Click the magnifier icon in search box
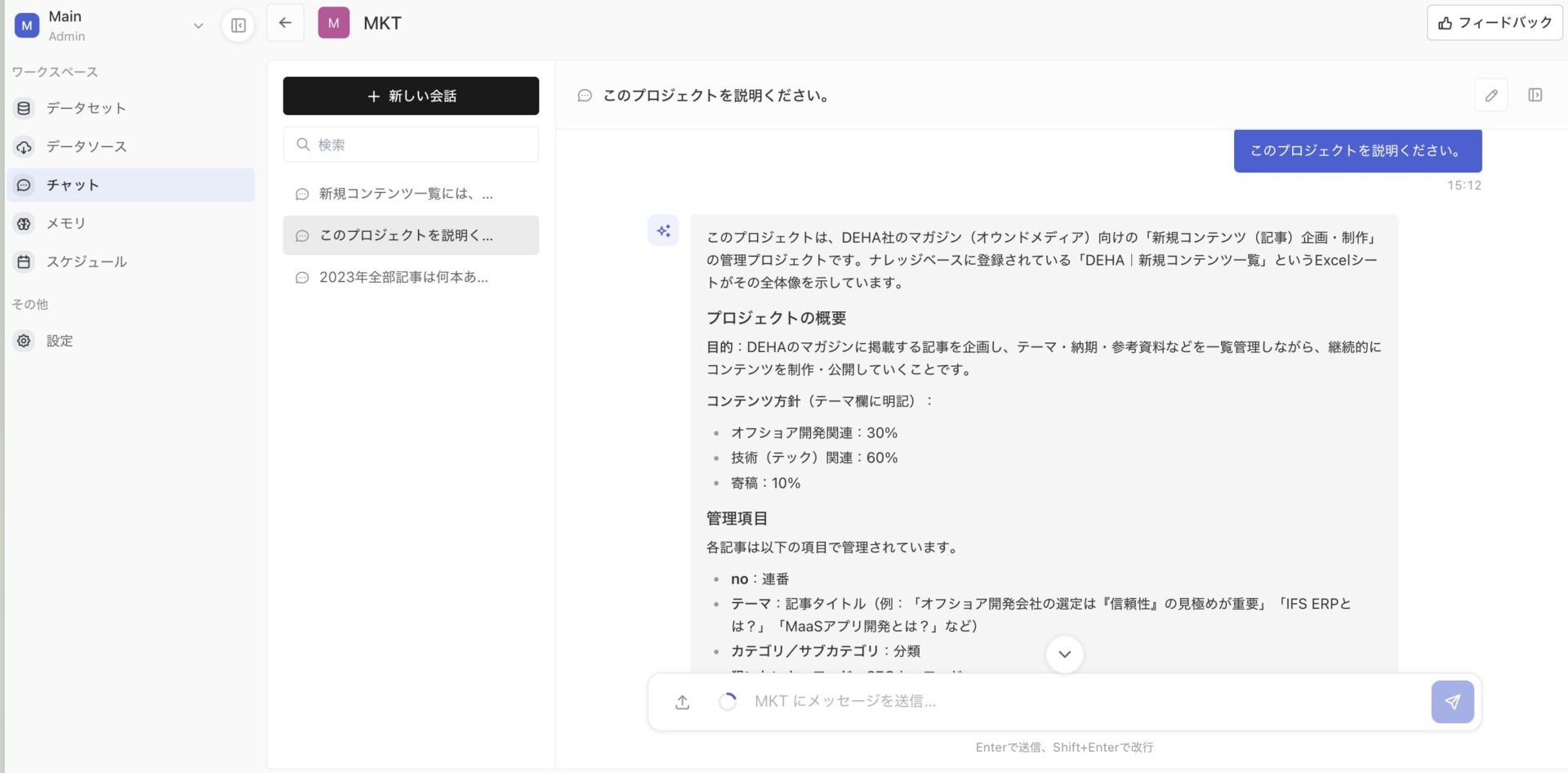The height and width of the screenshot is (773, 1568). click(x=303, y=145)
